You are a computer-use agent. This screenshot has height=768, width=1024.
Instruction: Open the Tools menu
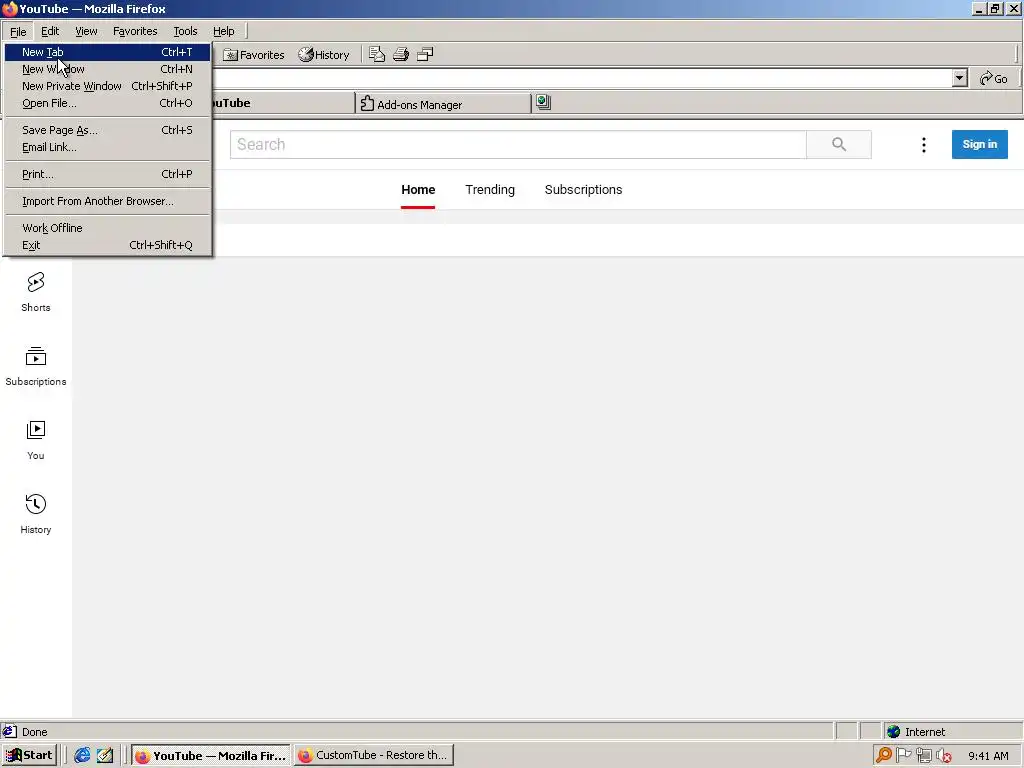(x=185, y=31)
